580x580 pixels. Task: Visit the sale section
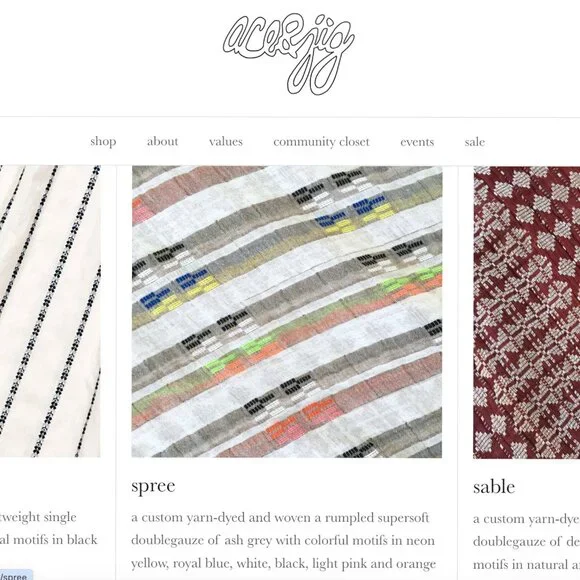[475, 142]
